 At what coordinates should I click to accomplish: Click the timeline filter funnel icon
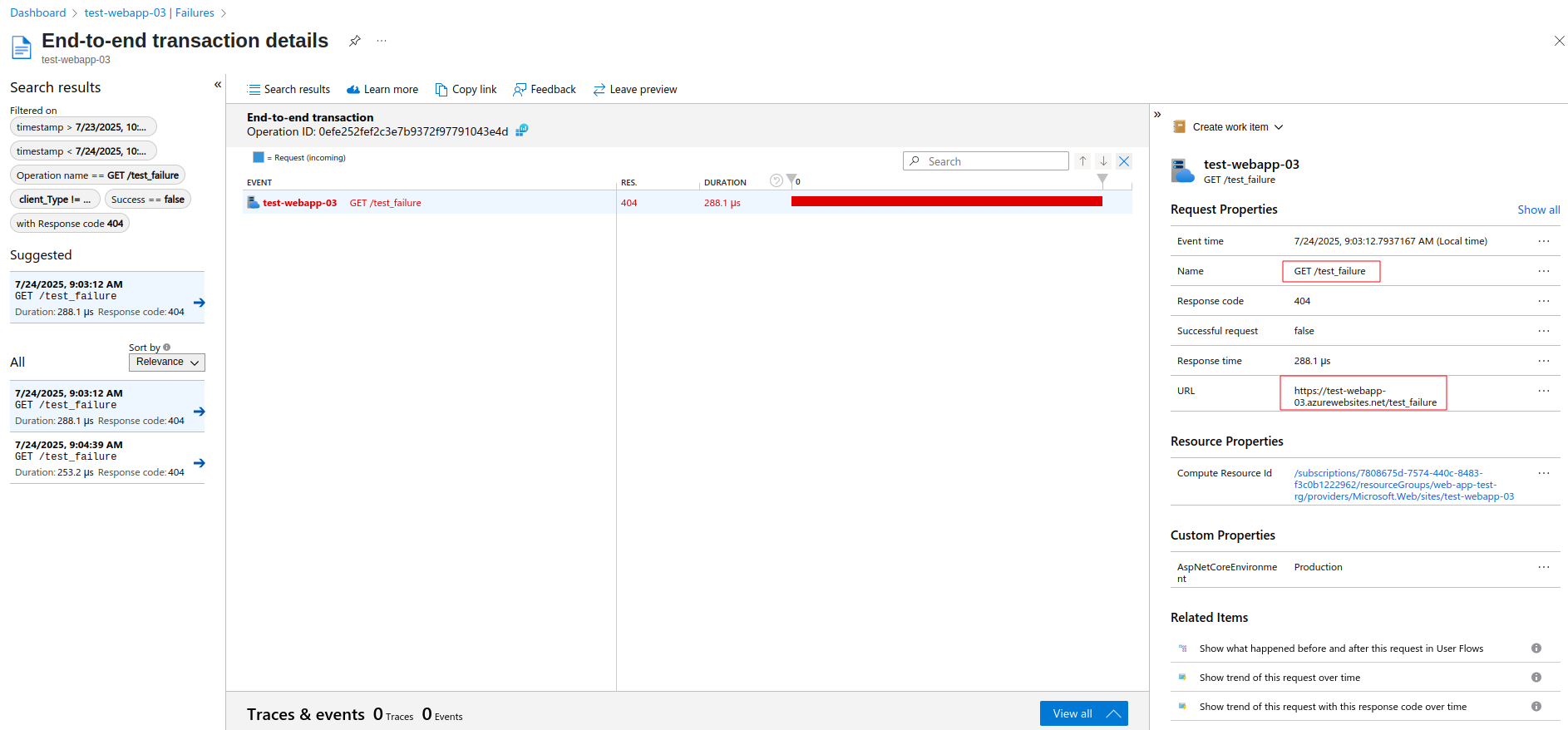coord(791,180)
